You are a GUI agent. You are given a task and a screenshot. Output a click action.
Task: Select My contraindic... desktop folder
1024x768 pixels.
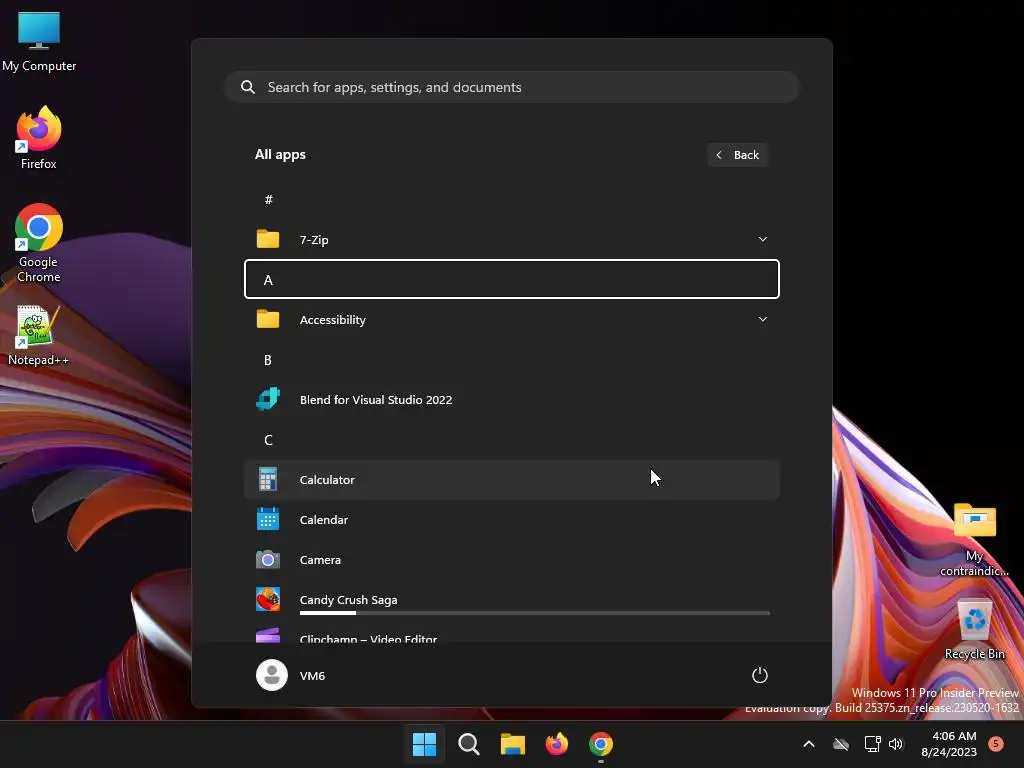click(x=974, y=539)
